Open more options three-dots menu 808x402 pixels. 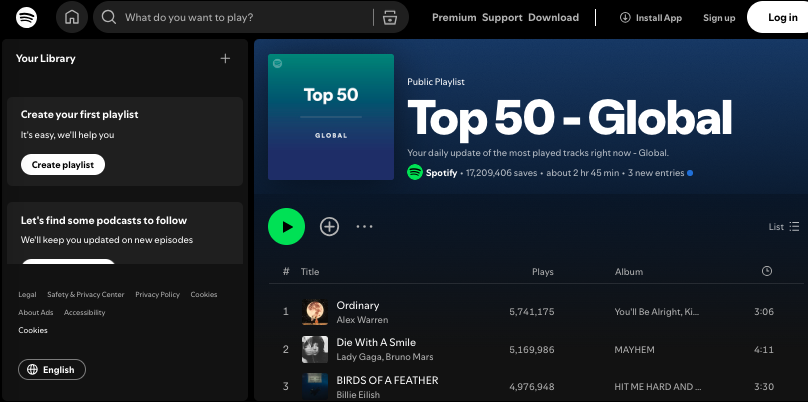(364, 227)
